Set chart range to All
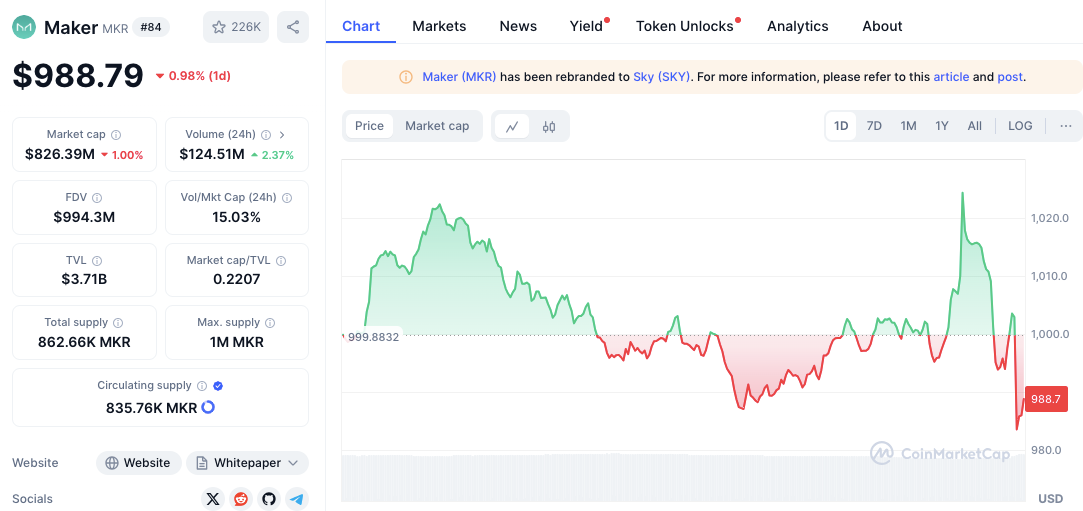The width and height of the screenshot is (1083, 511). pyautogui.click(x=975, y=126)
